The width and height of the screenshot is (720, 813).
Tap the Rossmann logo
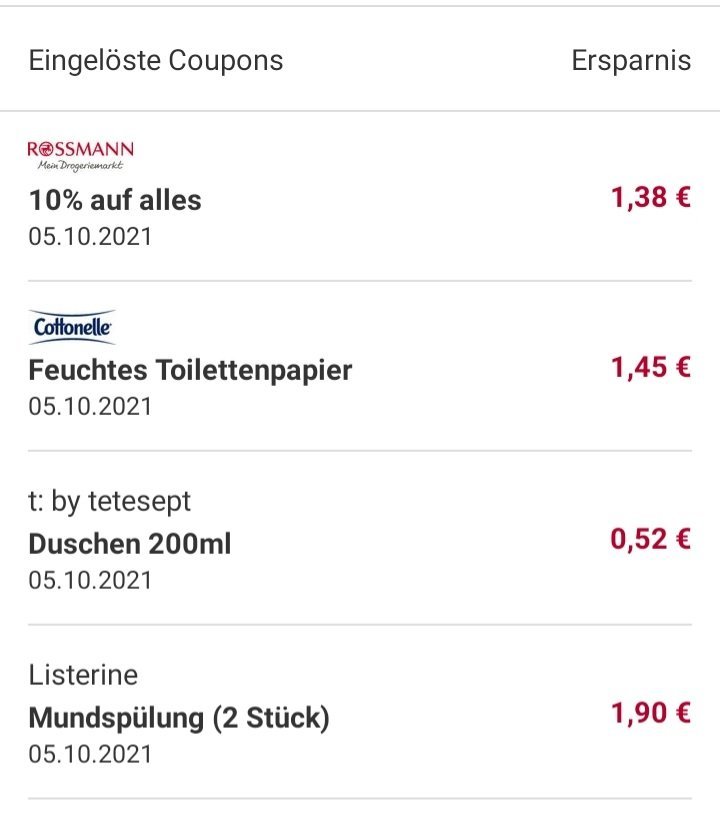80,156
